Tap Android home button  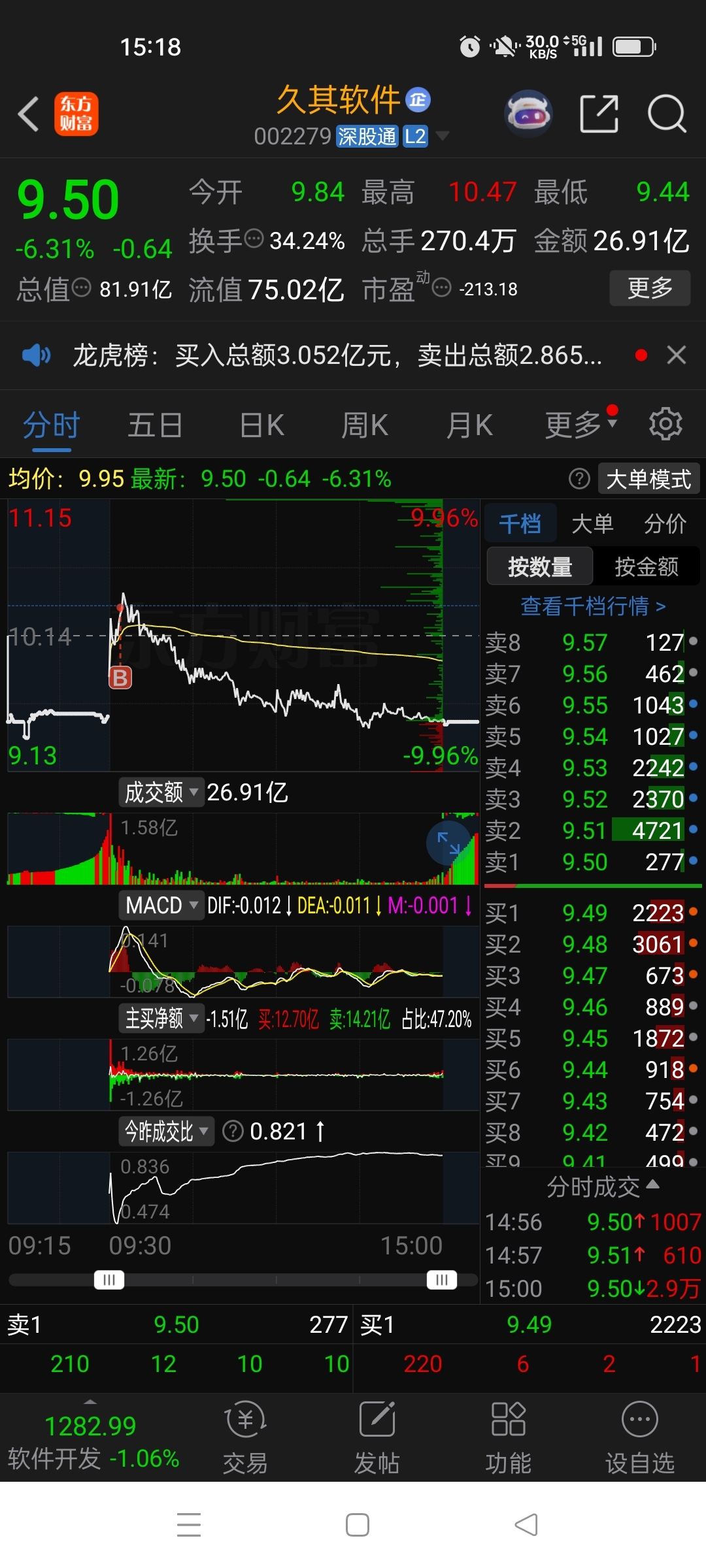click(x=357, y=1525)
